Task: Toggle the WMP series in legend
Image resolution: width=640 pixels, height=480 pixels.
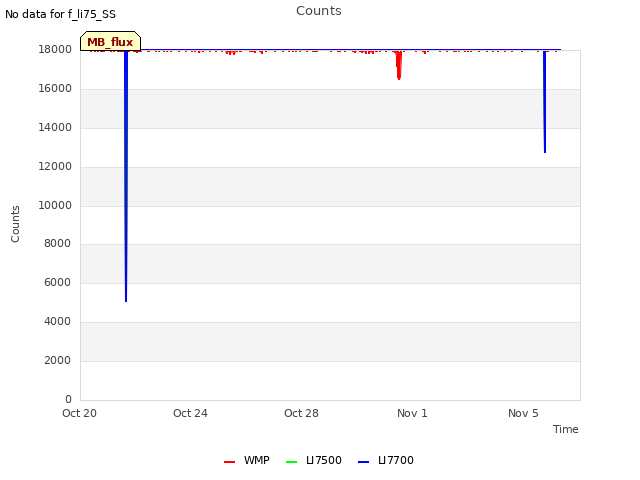Action: click(x=247, y=460)
